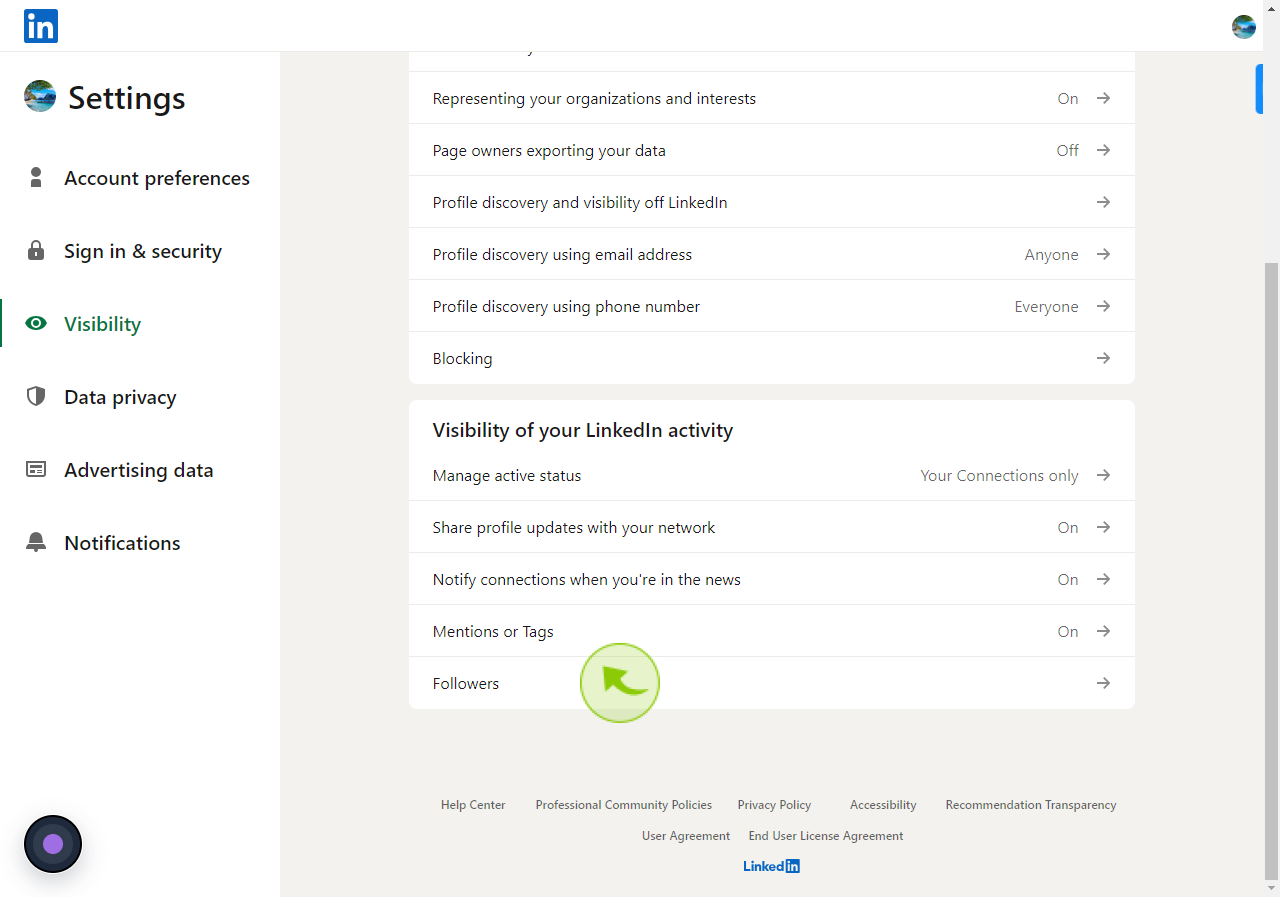Screen dimensions: 1280x897
Task: Open Profile discovery using email address
Action: tap(772, 254)
